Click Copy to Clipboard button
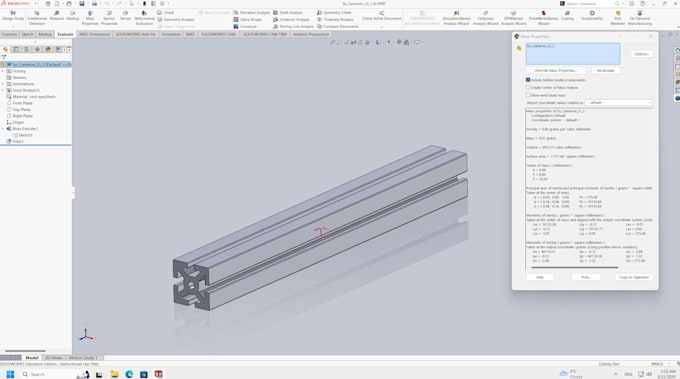 coord(634,277)
